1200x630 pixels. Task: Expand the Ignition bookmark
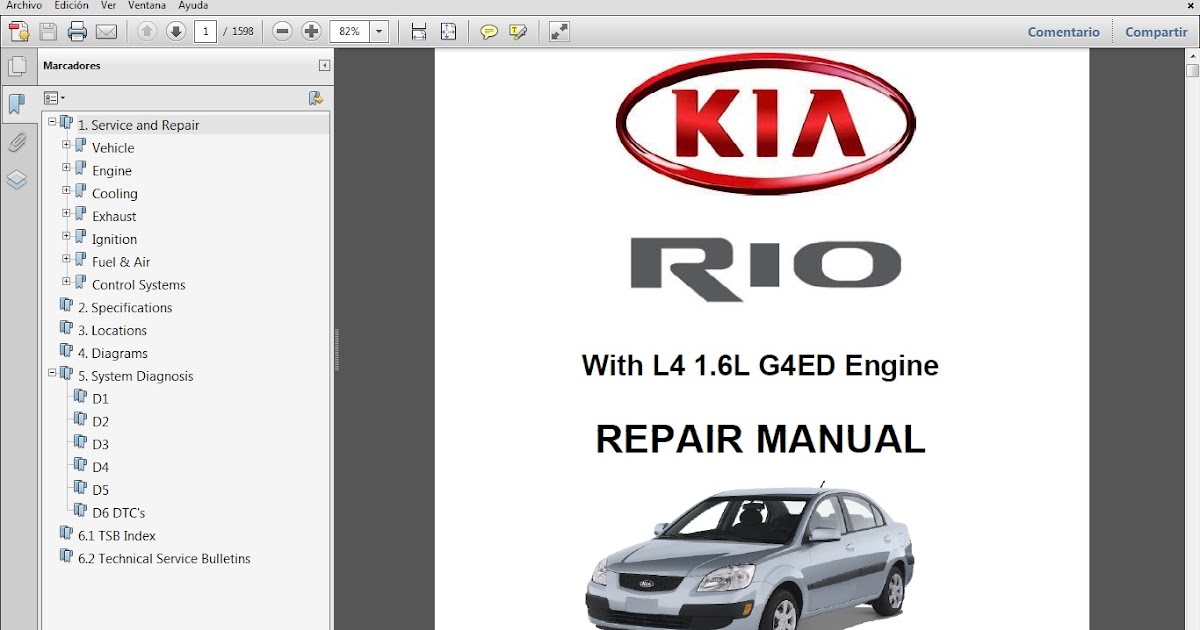coord(66,236)
